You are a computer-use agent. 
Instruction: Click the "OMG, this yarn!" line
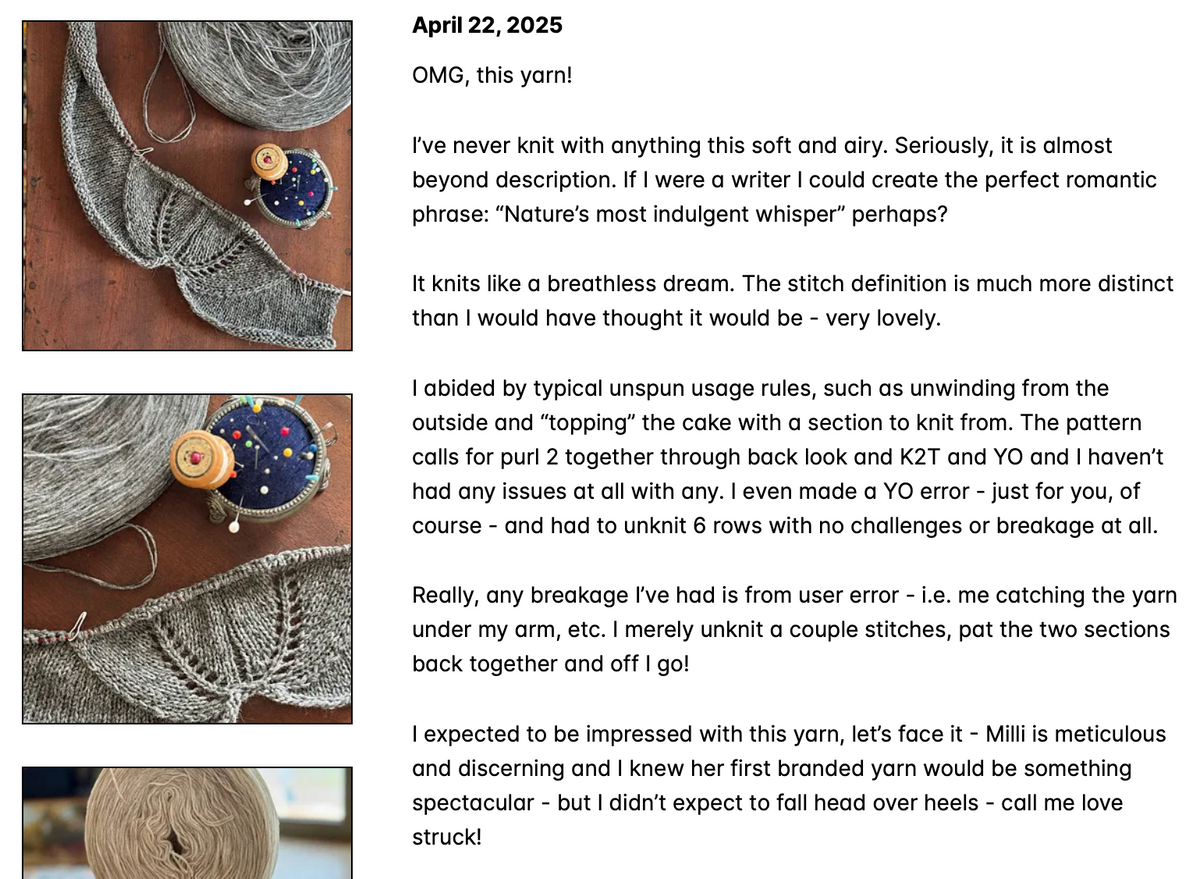(492, 75)
